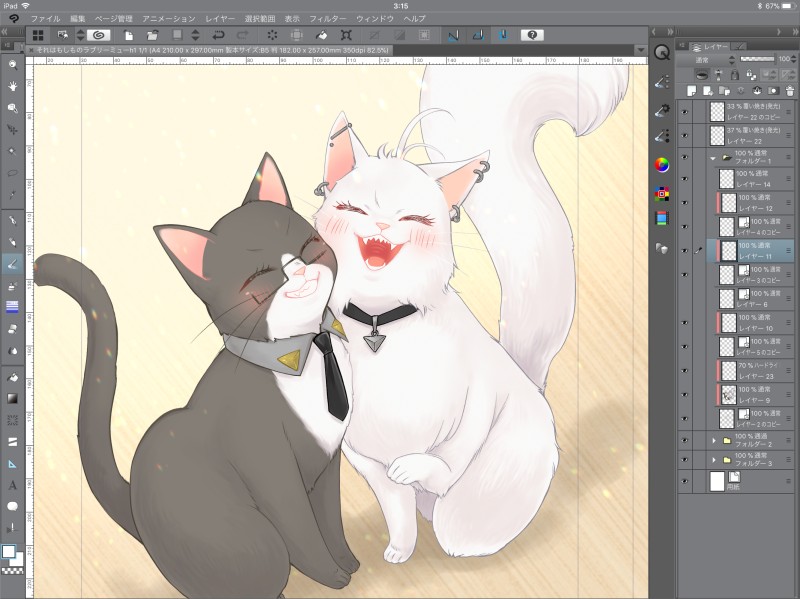This screenshot has width=800, height=599.
Task: Open the help question mark button
Action: pyautogui.click(x=532, y=35)
